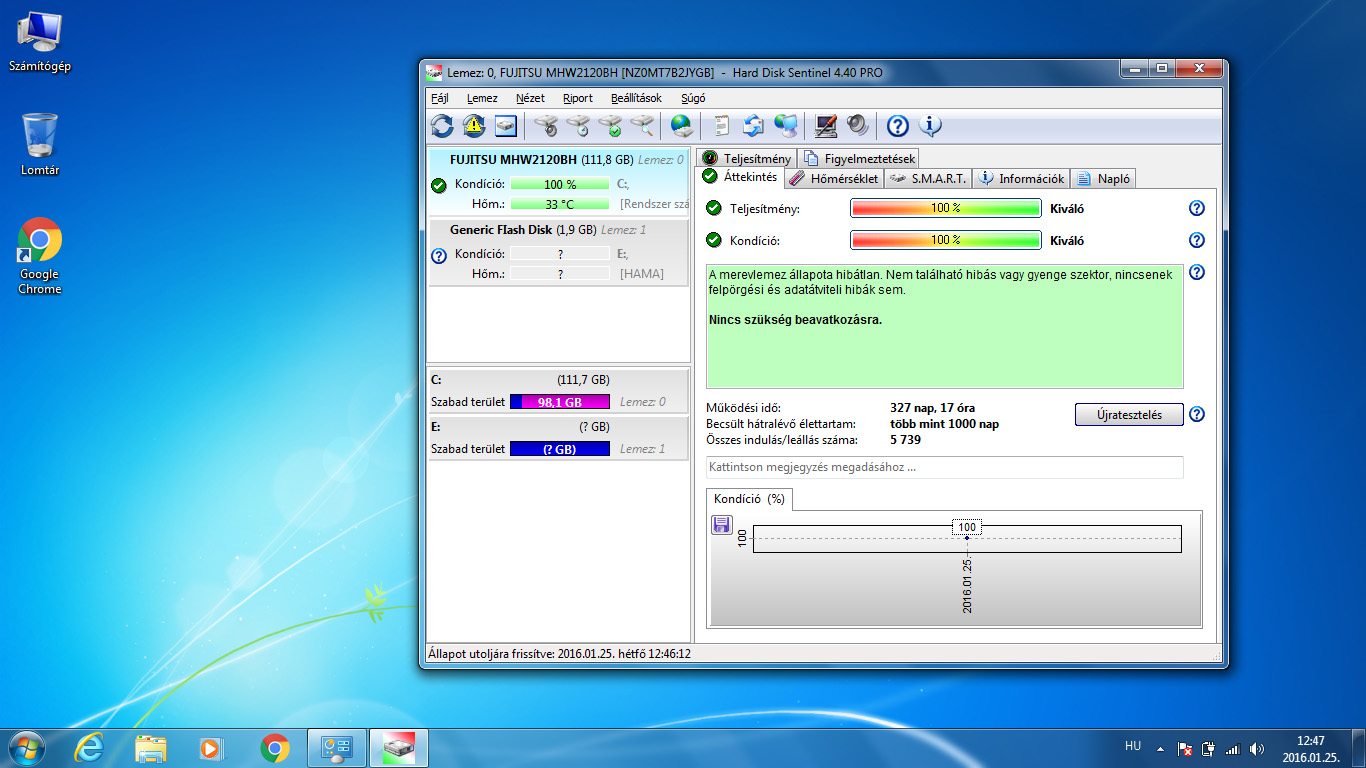Click the envelope send-report toolbar icon
1366x768 pixels.
tap(753, 126)
